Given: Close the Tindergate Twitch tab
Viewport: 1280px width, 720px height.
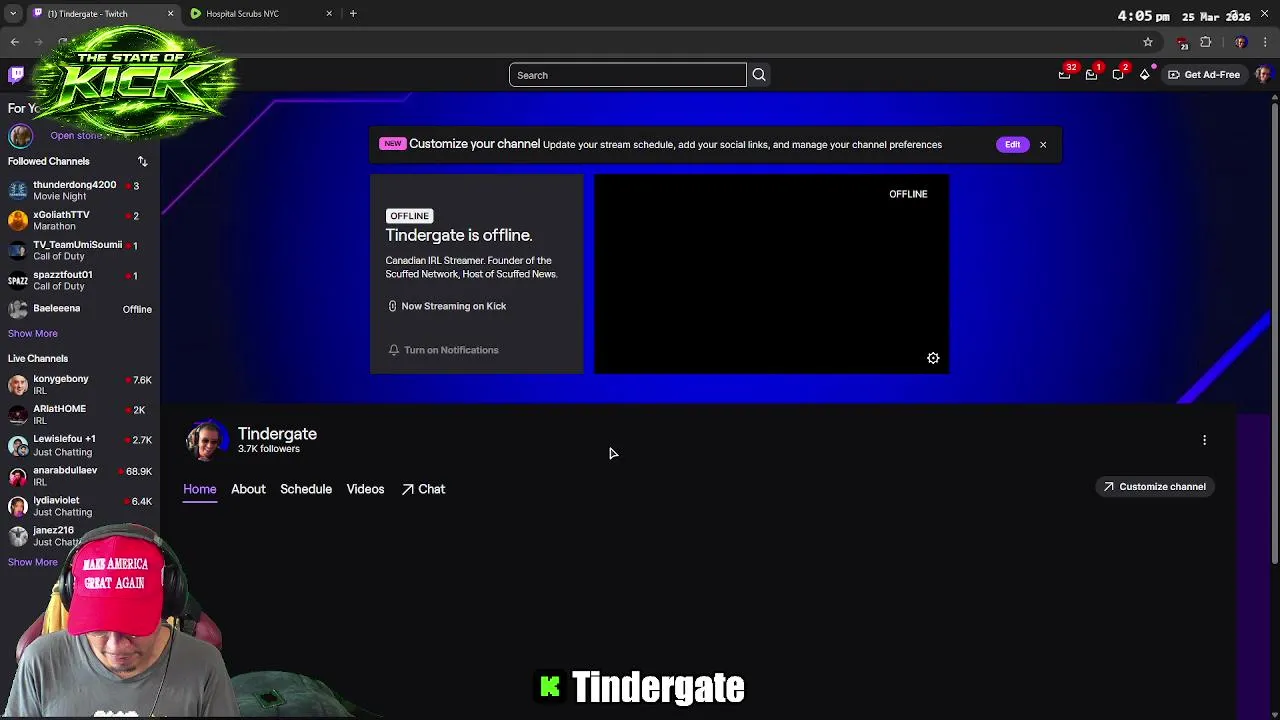Looking at the screenshot, I should coord(170,13).
